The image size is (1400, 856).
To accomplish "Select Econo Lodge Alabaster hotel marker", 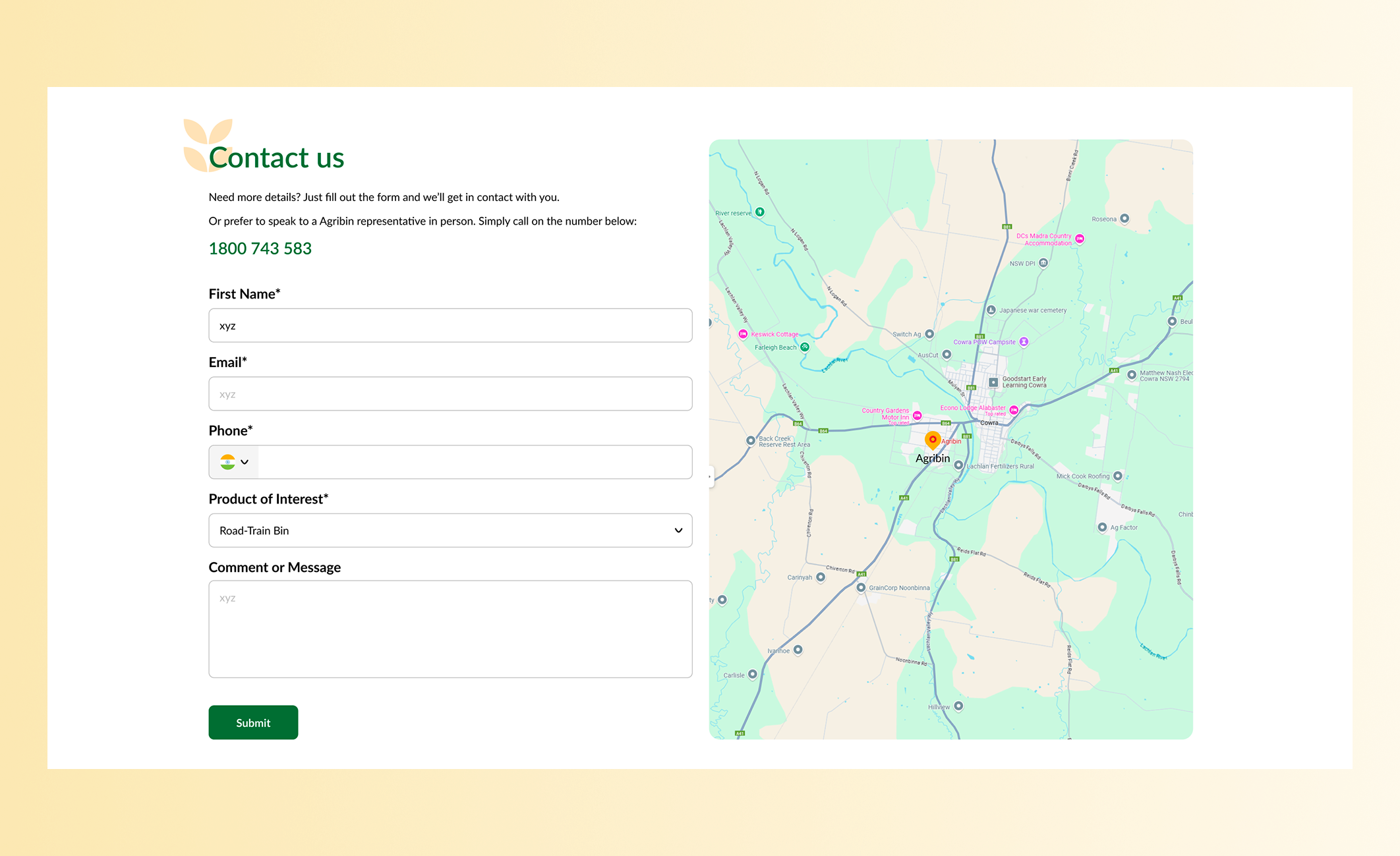I will point(1014,410).
